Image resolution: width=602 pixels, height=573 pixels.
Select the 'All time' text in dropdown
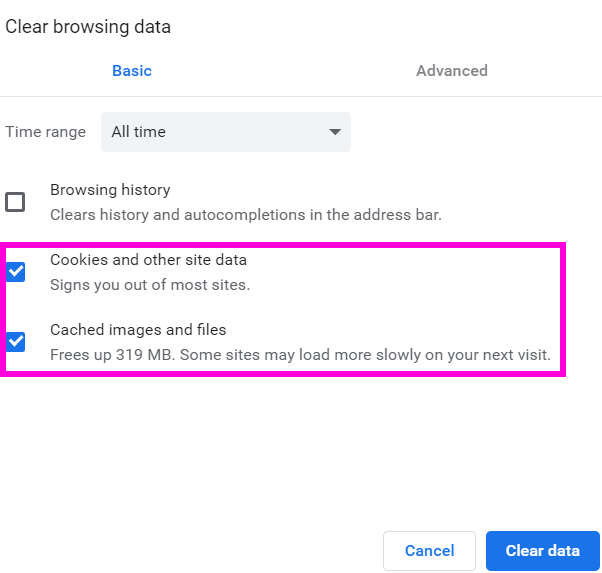point(139,132)
